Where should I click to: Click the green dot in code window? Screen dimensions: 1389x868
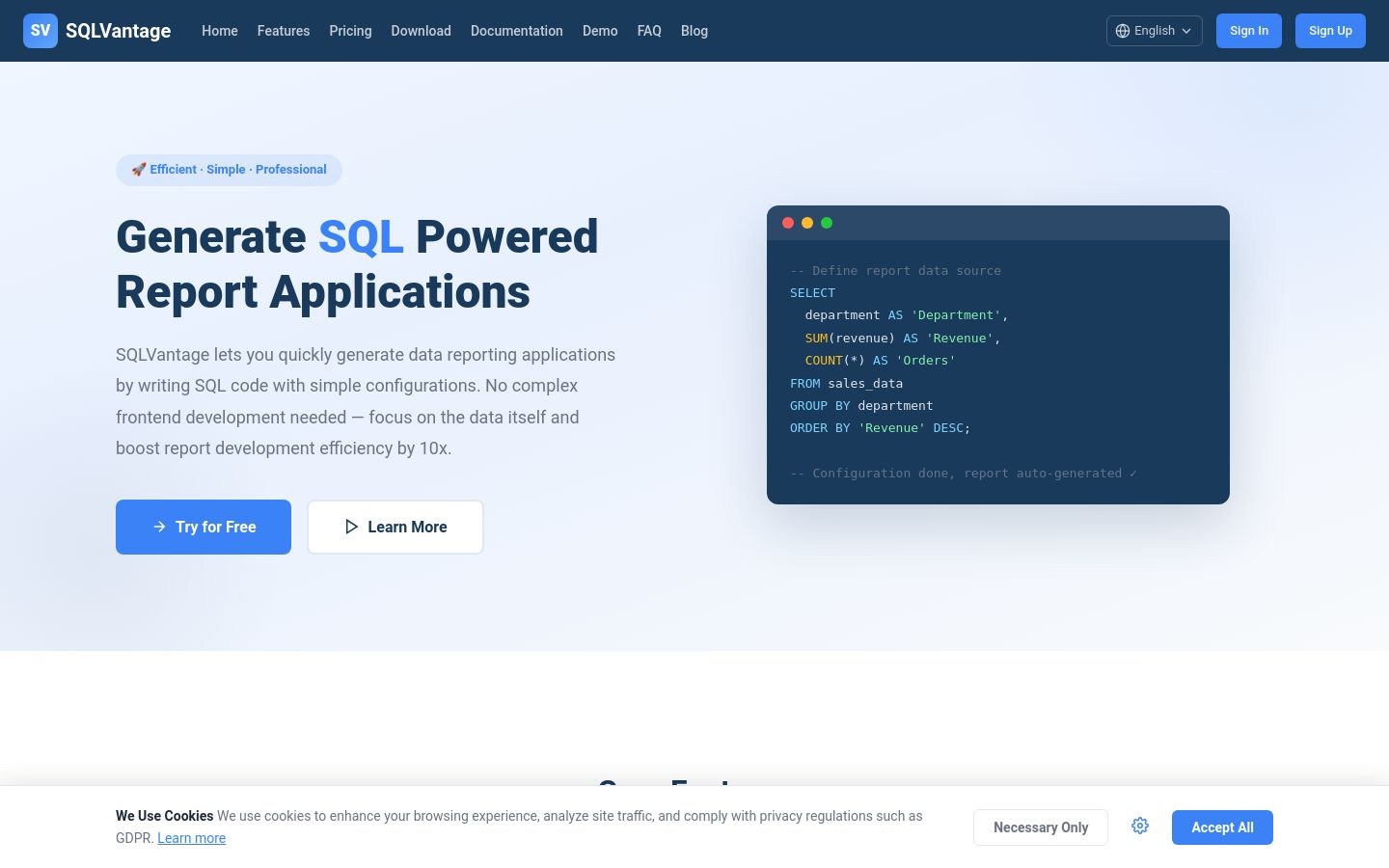click(x=827, y=223)
